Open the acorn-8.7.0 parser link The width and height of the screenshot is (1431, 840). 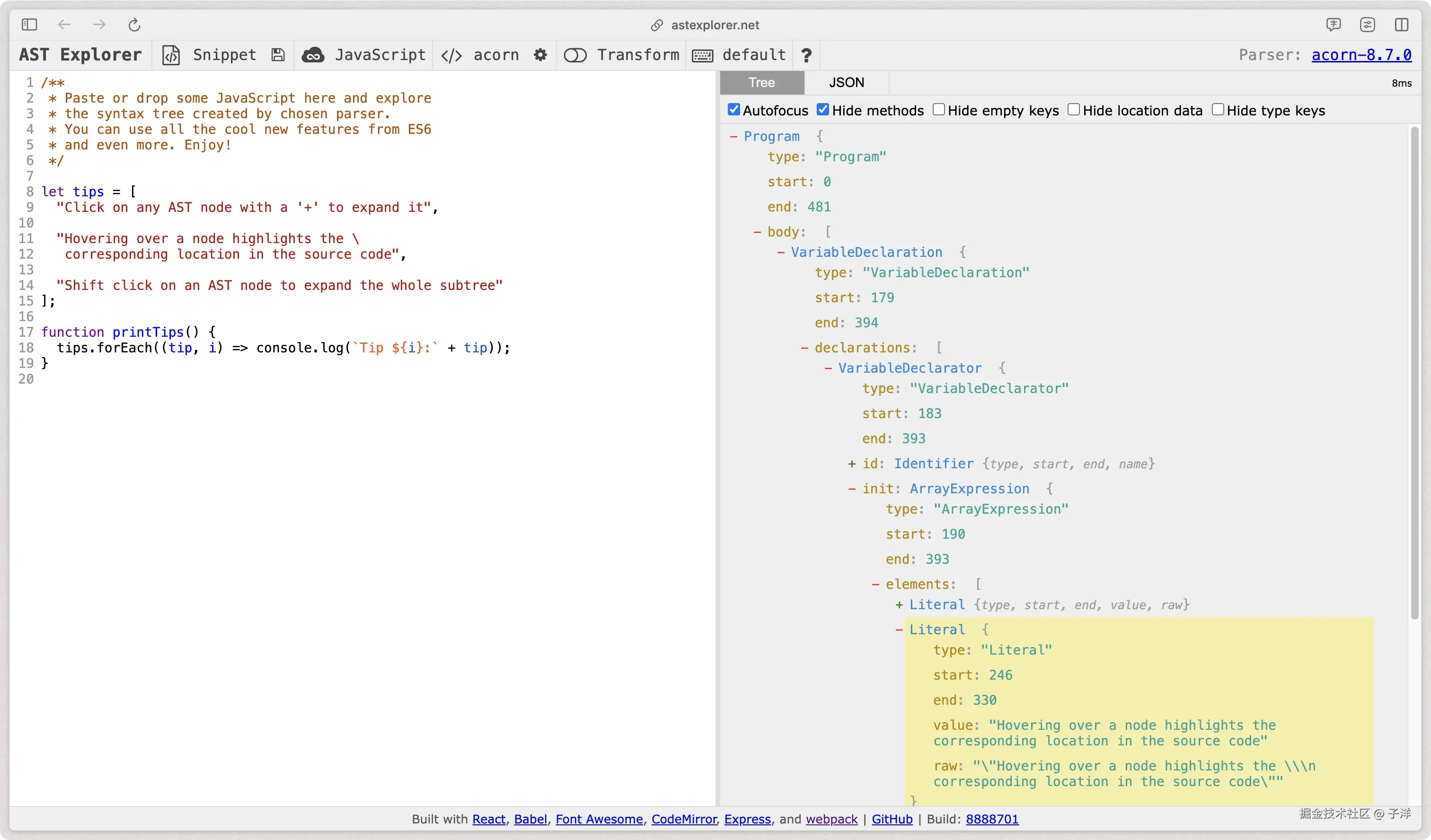(1361, 55)
